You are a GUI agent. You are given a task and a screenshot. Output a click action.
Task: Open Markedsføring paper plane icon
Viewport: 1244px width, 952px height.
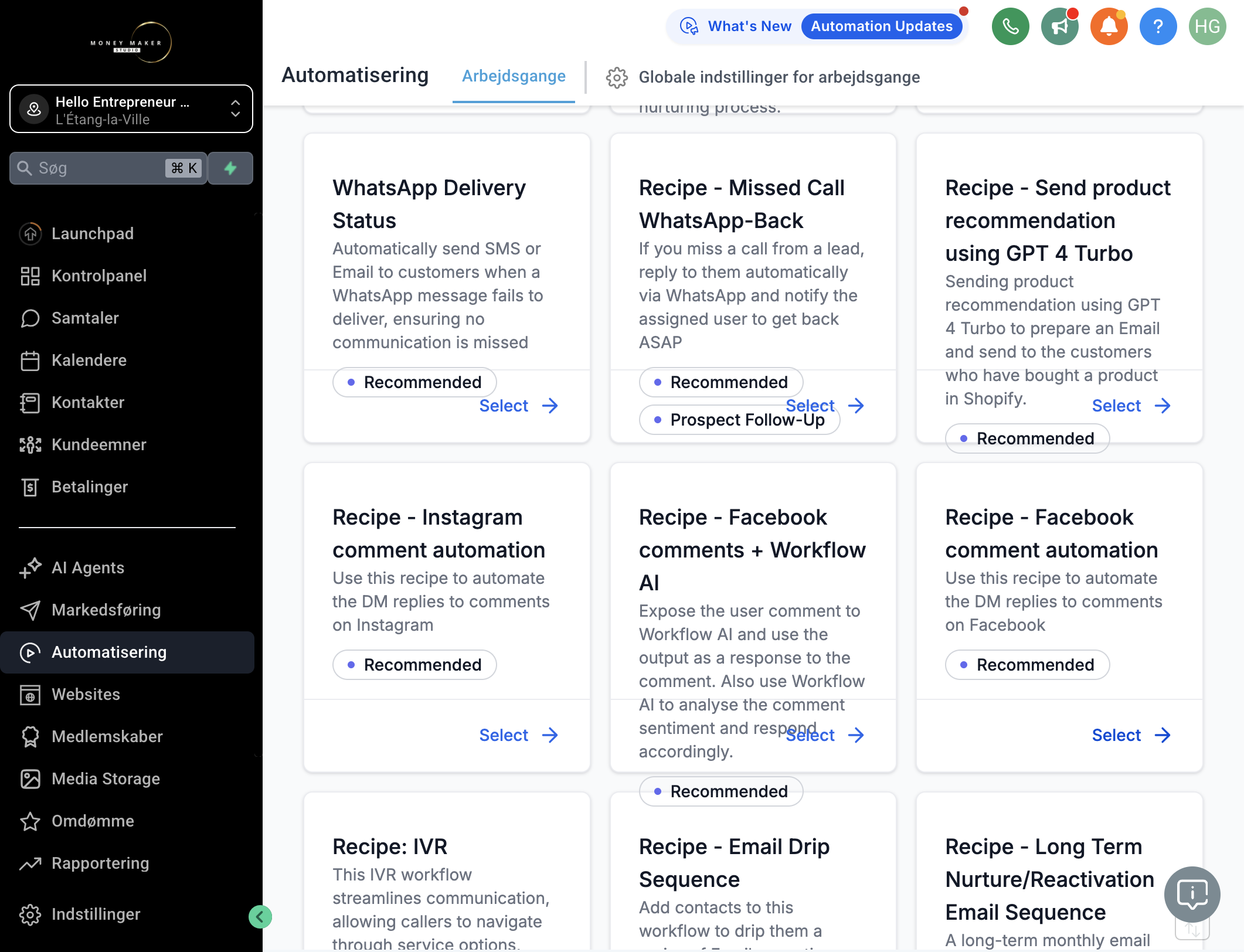(30, 610)
